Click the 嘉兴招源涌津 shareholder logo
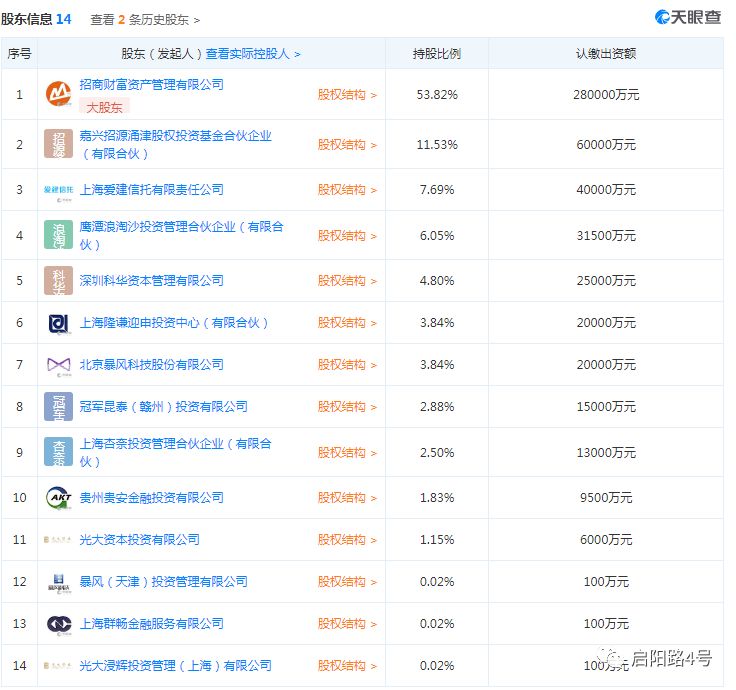Screen dimensions: 736x690 (x=58, y=144)
